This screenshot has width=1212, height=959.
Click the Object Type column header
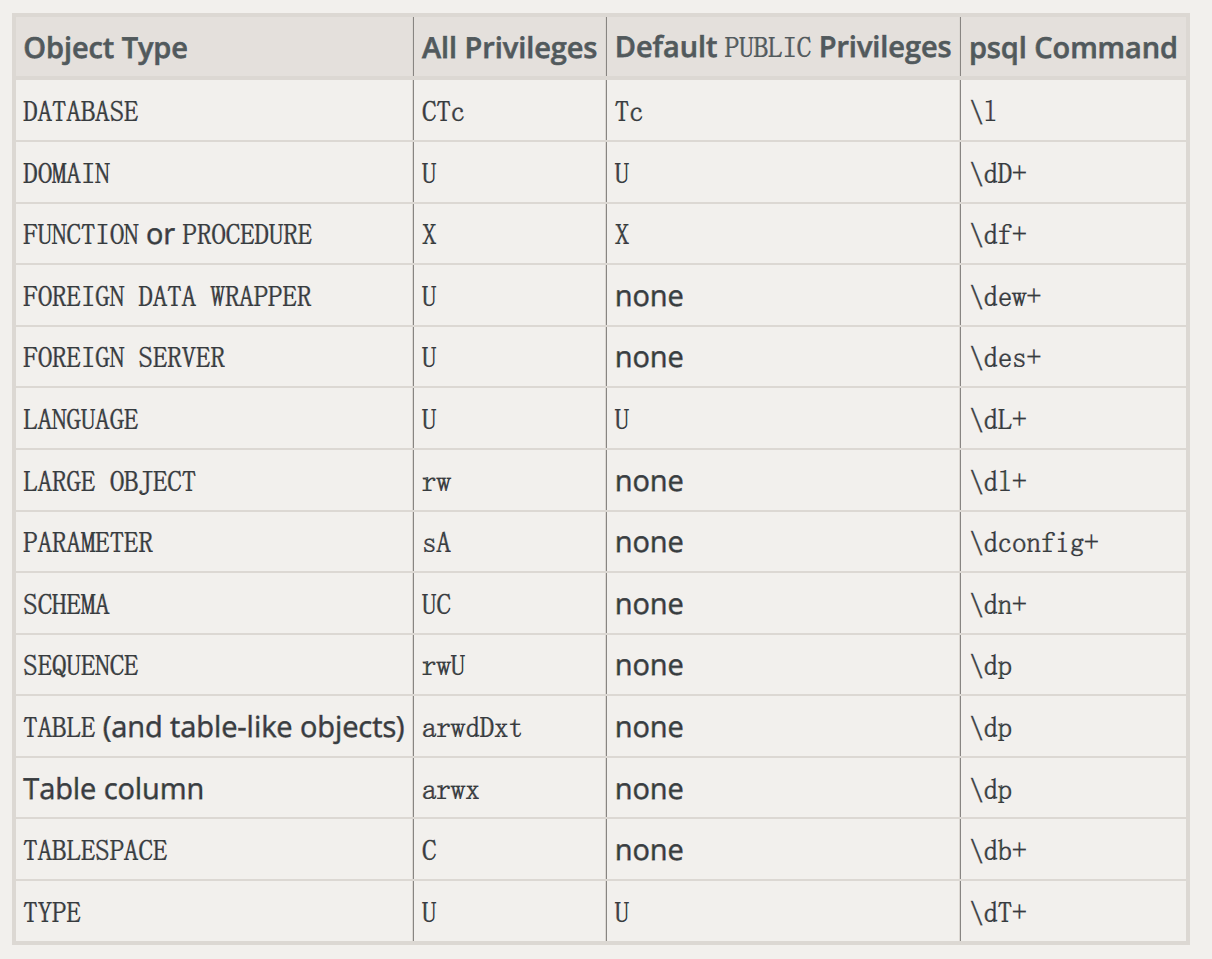106,48
